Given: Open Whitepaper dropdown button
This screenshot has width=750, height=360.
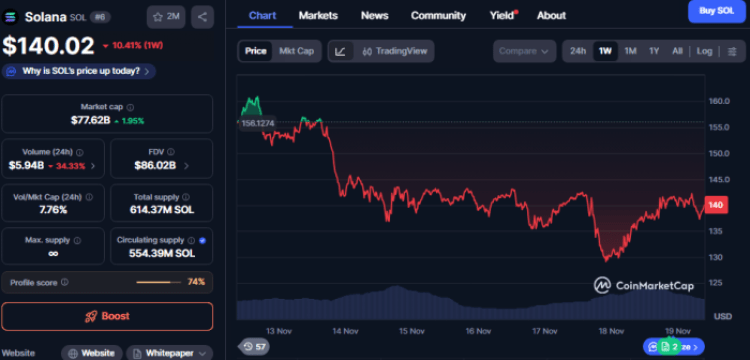Looking at the screenshot, I should [169, 353].
